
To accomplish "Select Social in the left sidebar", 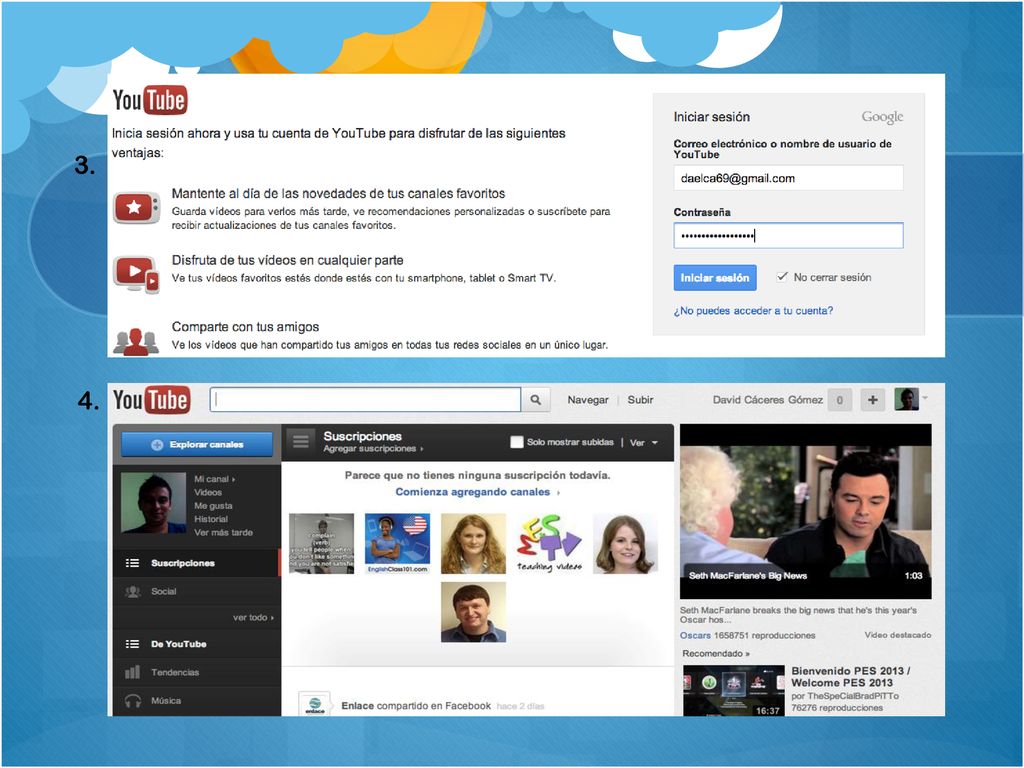I will pos(197,592).
